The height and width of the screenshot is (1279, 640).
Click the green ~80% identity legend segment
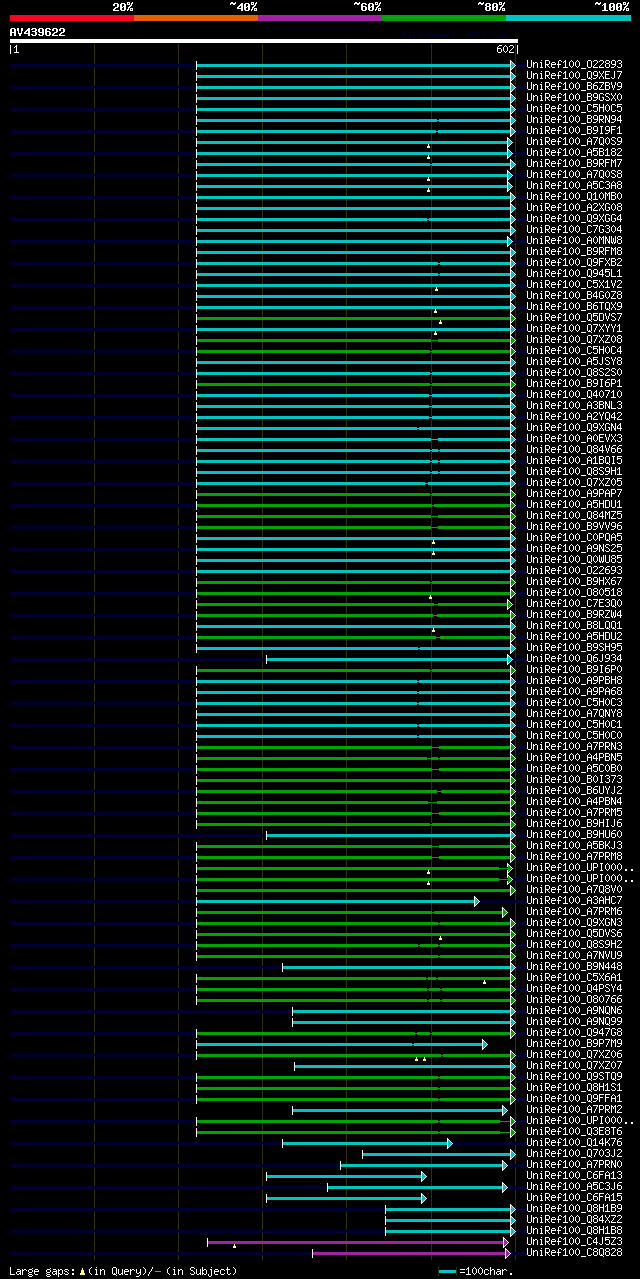tap(444, 18)
